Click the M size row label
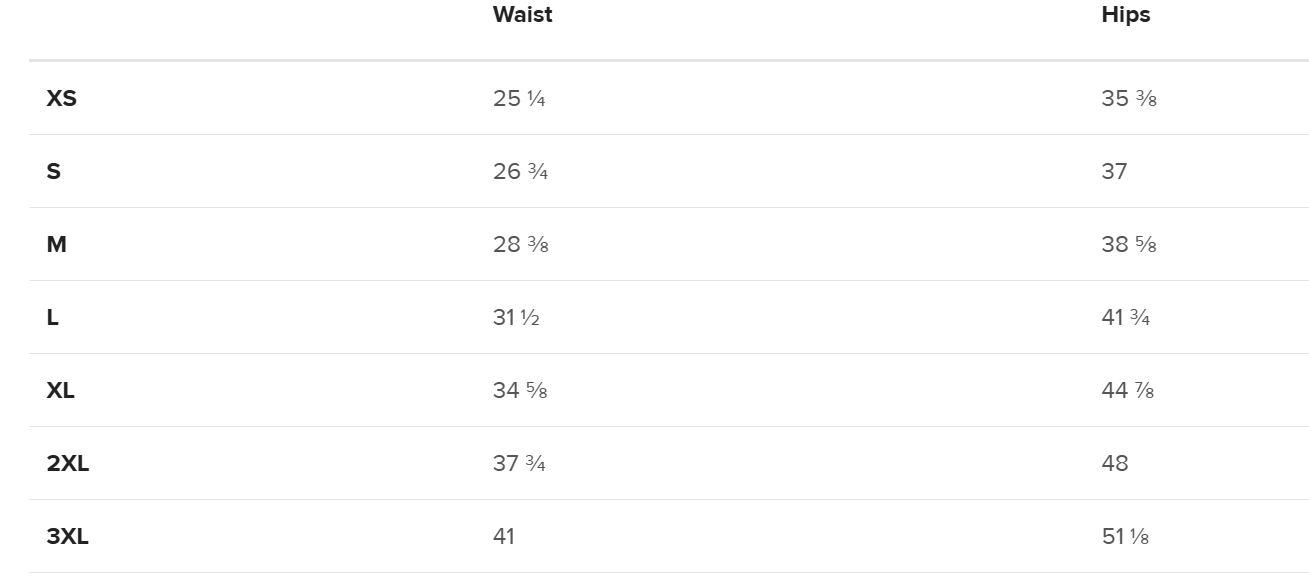This screenshot has width=1309, height=576. [56, 244]
